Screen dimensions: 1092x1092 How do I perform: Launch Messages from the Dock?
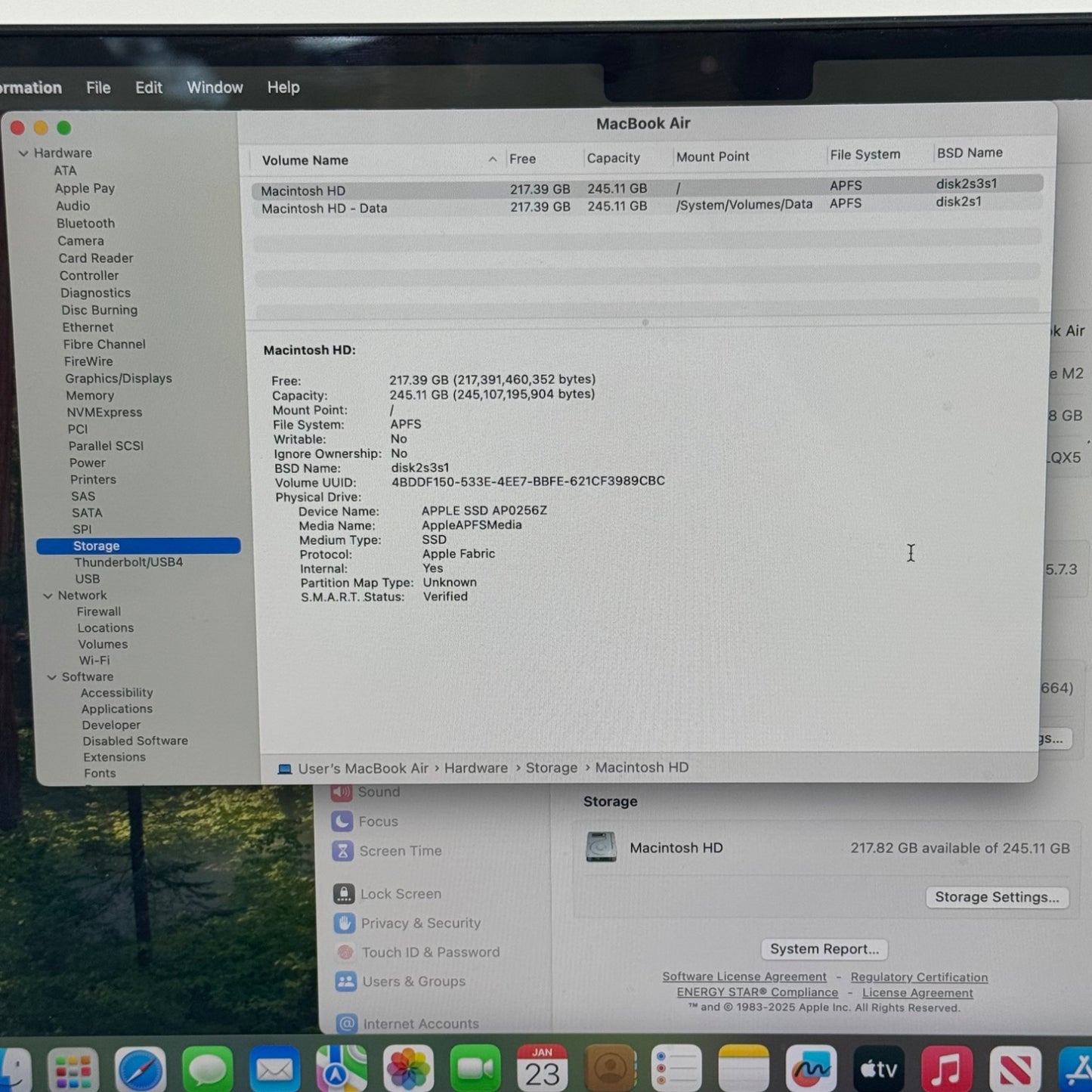[207, 1069]
